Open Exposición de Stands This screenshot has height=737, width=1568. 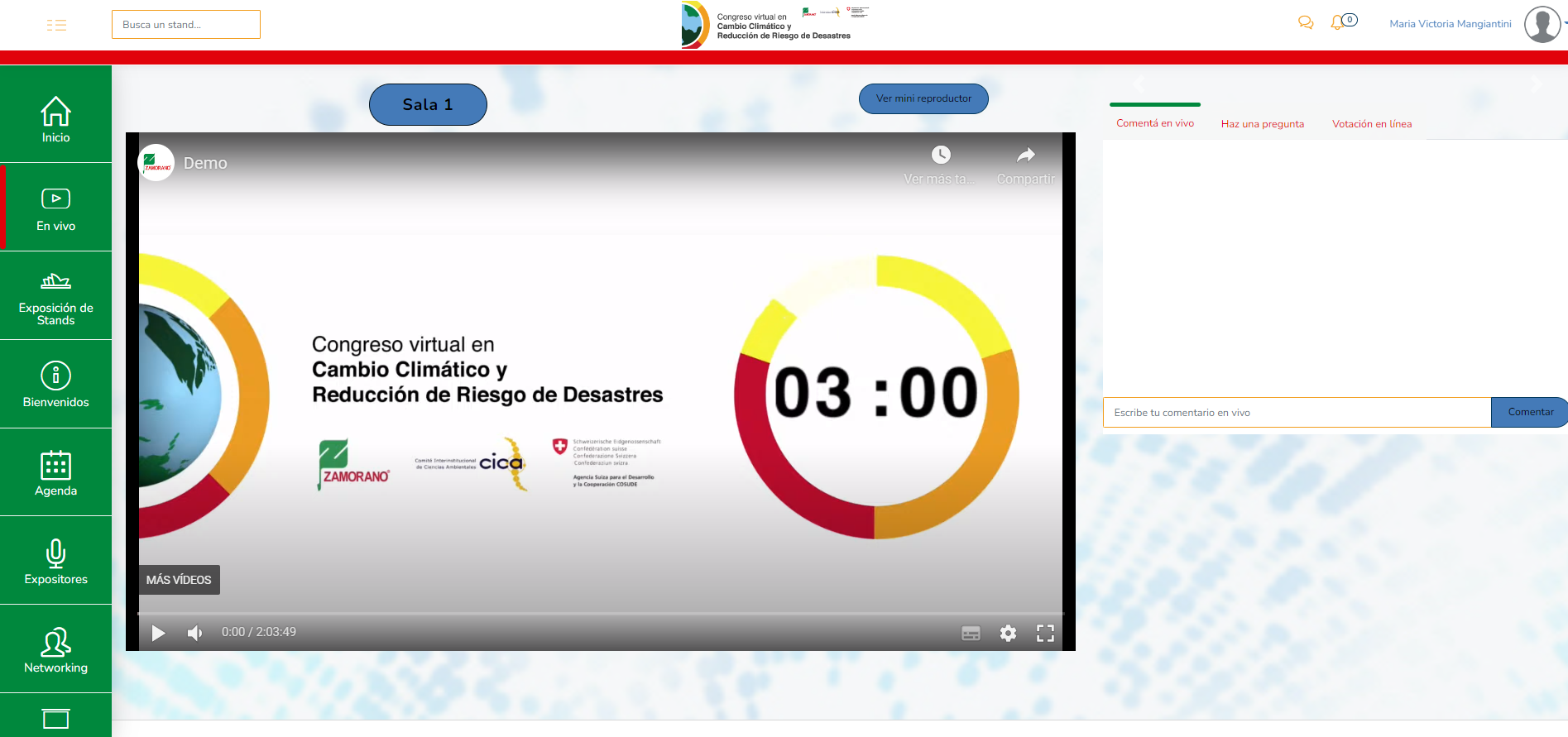(x=56, y=295)
